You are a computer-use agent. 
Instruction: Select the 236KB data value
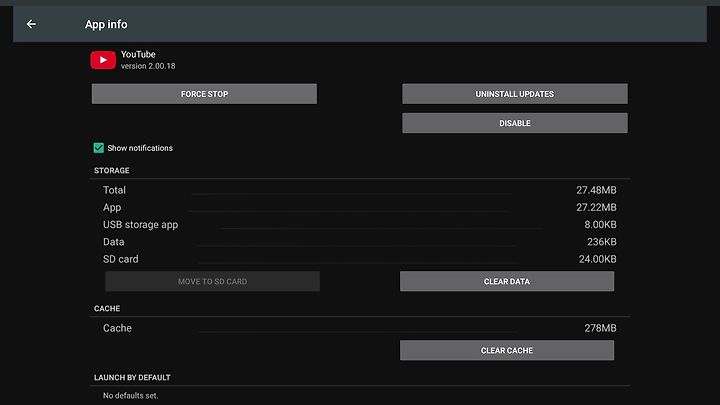(x=602, y=242)
